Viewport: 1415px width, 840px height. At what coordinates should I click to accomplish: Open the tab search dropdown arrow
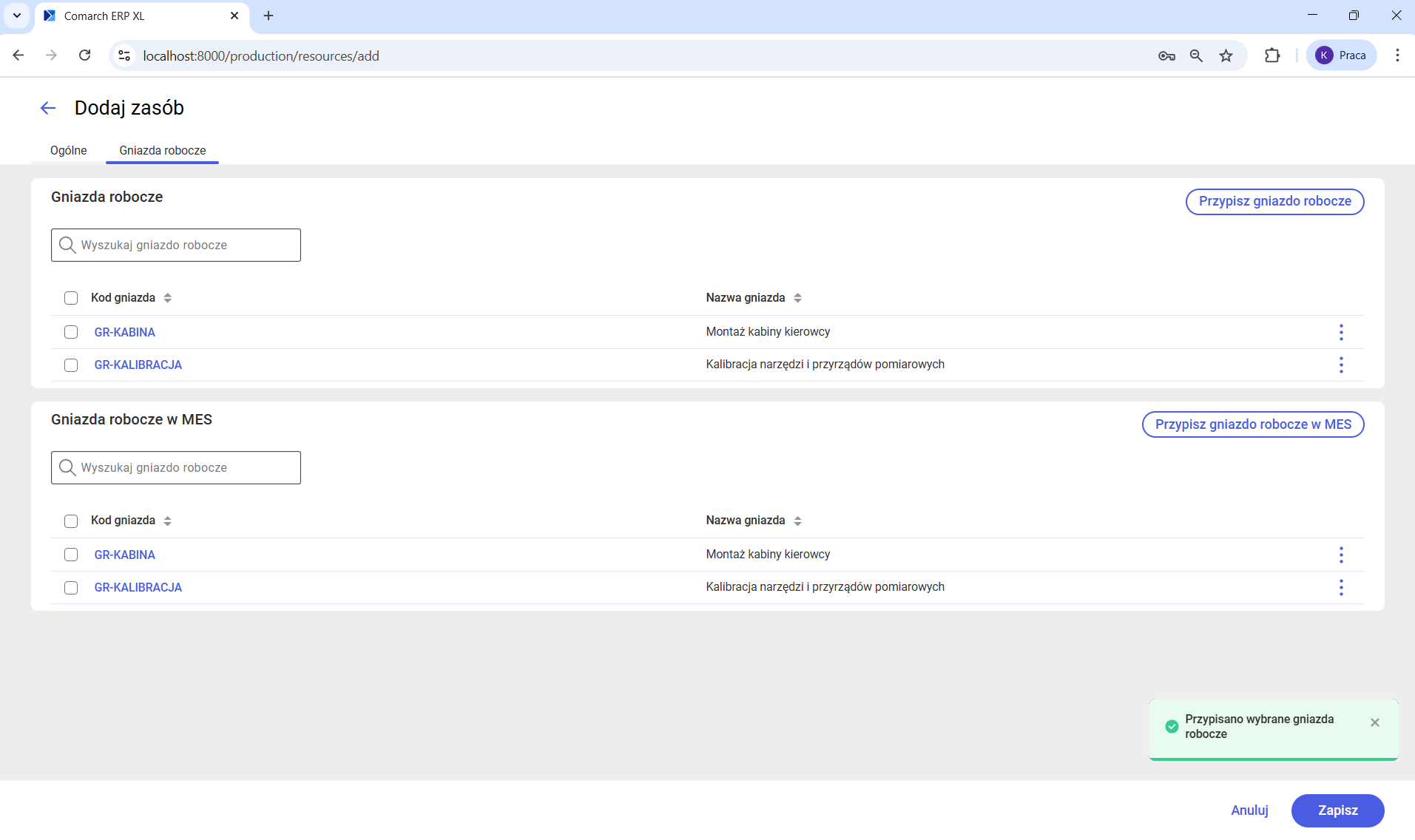point(17,16)
